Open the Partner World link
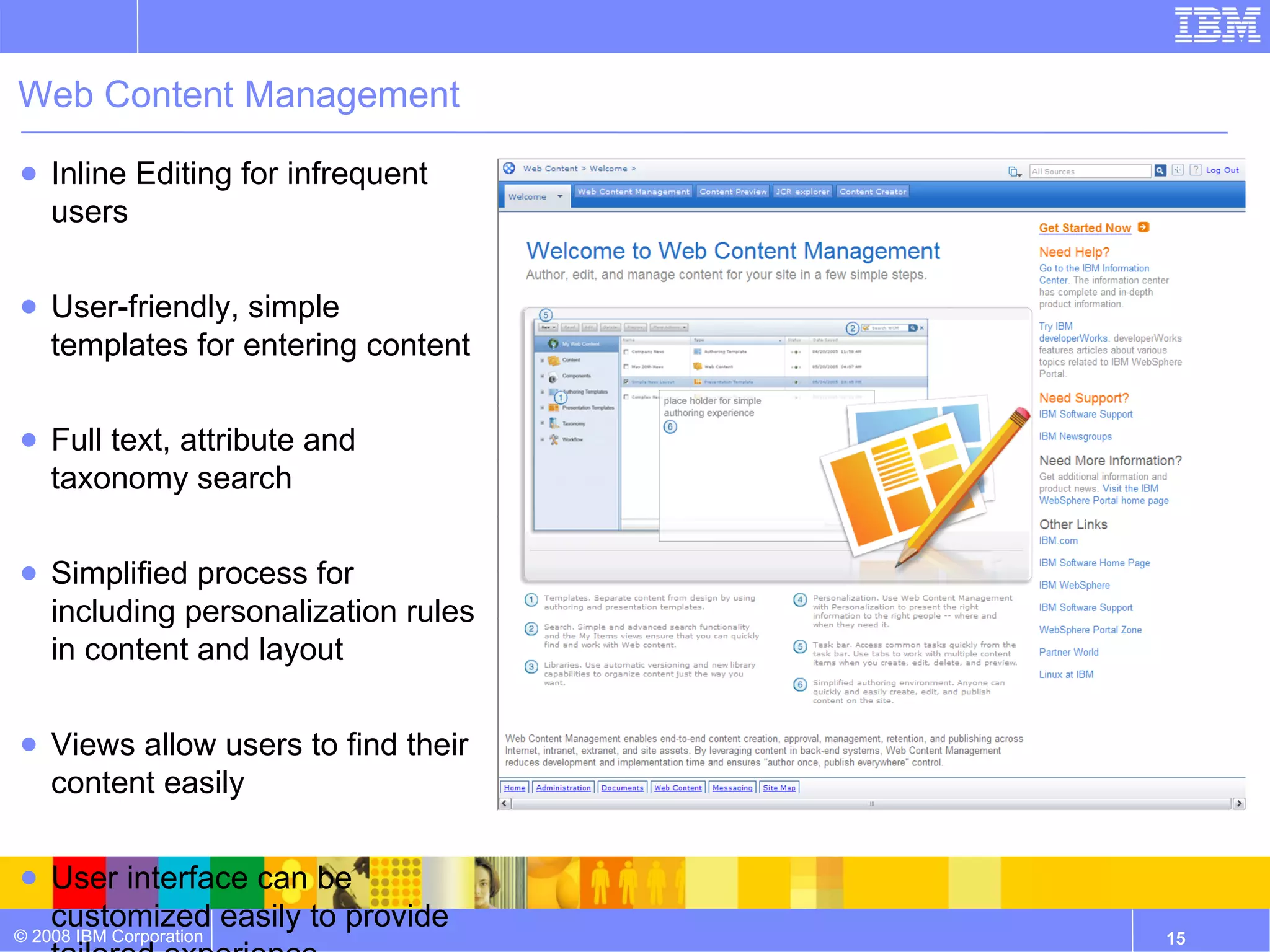This screenshot has height=952, width=1270. 1068,652
